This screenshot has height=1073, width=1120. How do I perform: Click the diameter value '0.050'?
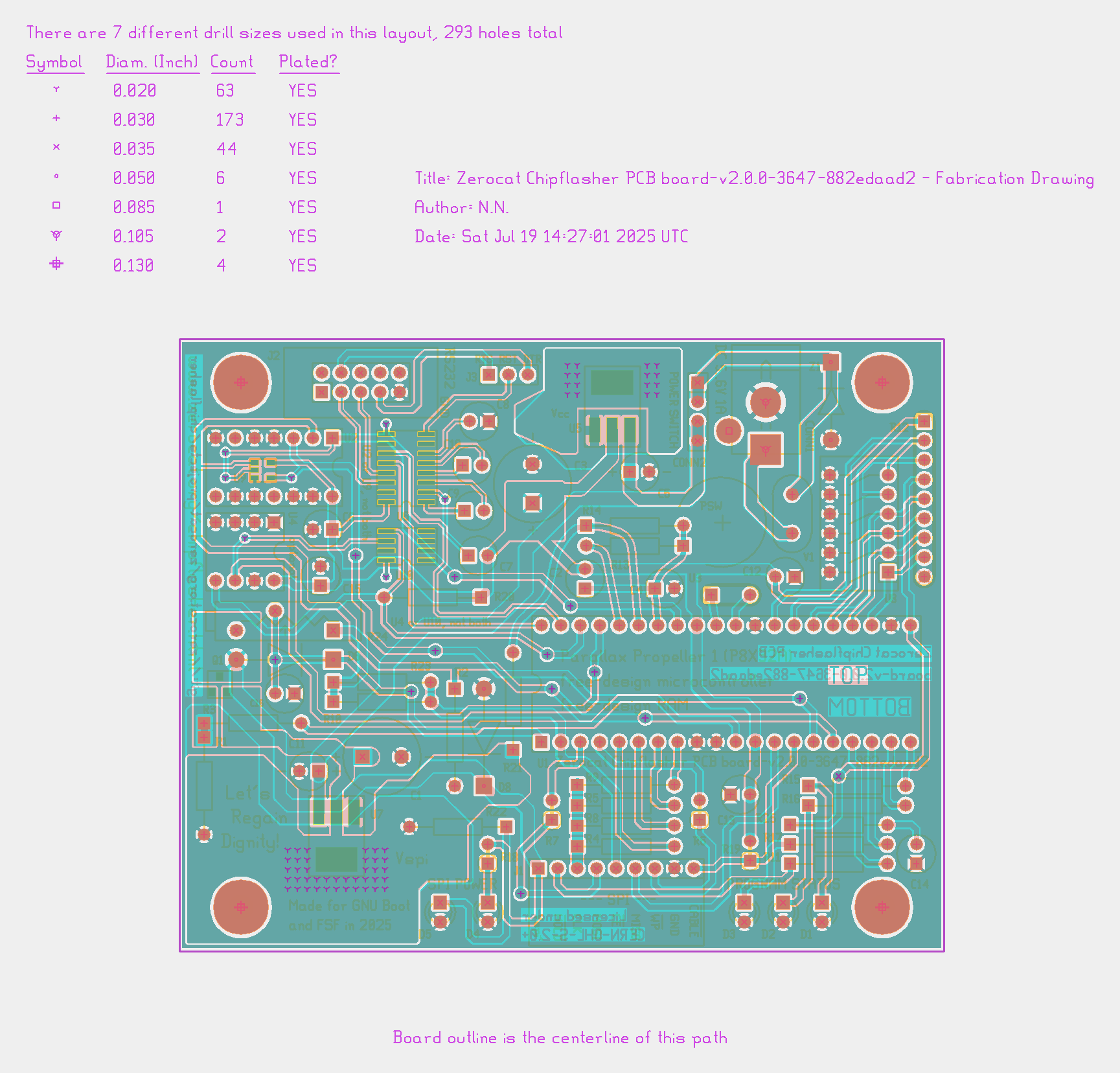[x=134, y=178]
